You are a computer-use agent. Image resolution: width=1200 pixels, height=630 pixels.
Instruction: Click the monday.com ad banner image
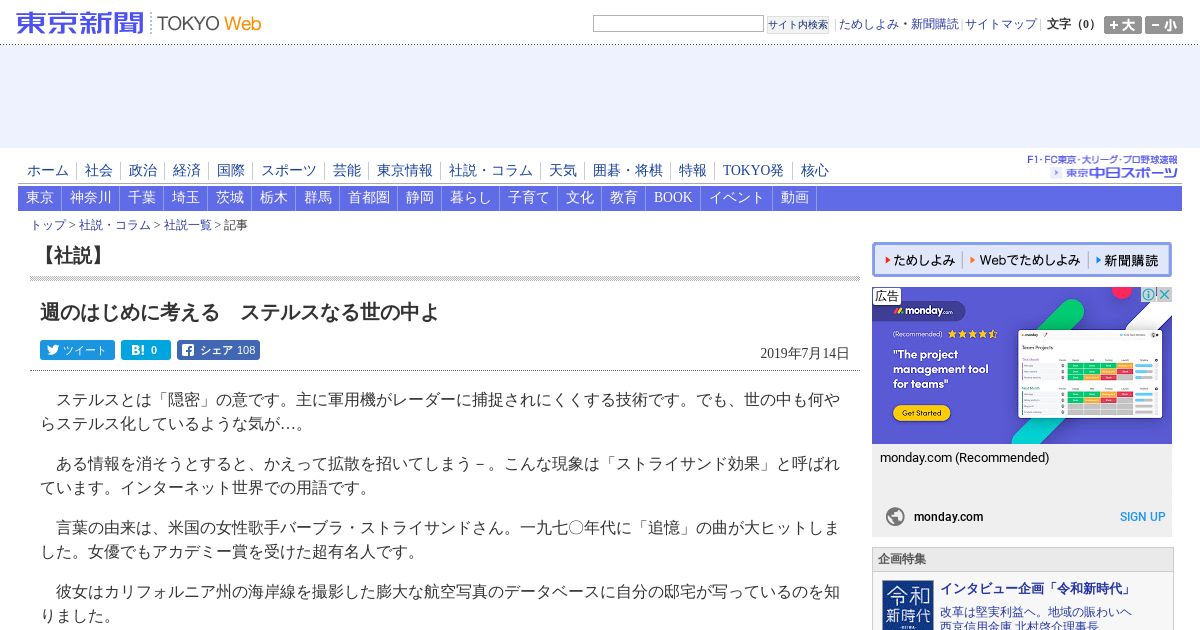pos(1022,366)
